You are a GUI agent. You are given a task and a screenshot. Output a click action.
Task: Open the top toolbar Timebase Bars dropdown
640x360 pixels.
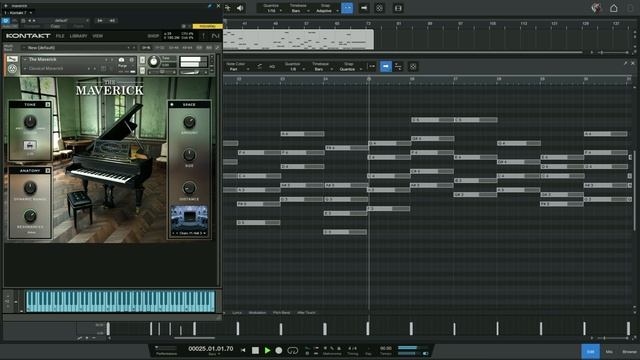tap(298, 8)
